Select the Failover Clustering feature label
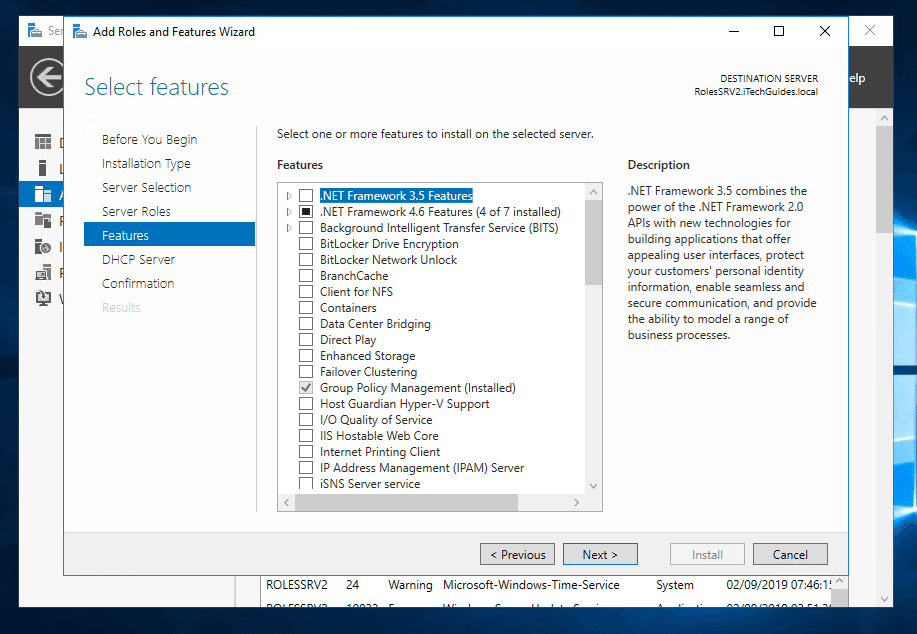This screenshot has width=917, height=634. [x=368, y=371]
